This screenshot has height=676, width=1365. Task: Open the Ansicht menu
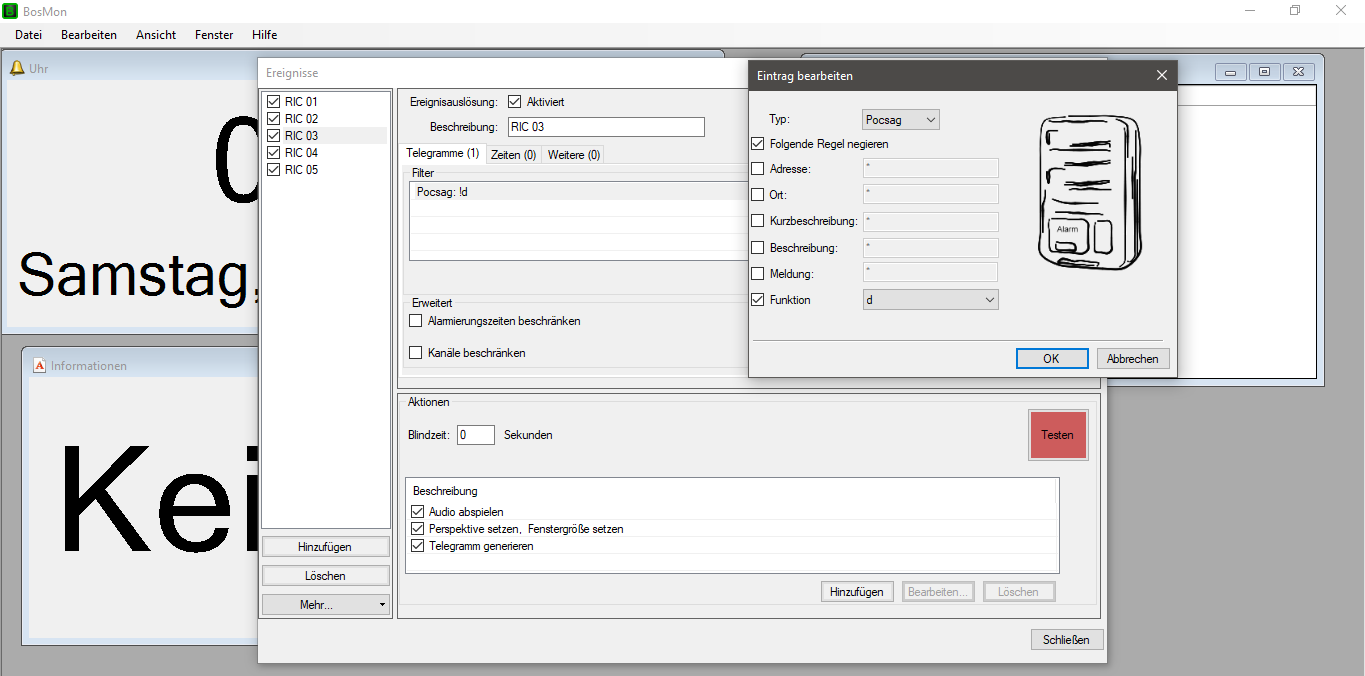tap(155, 34)
